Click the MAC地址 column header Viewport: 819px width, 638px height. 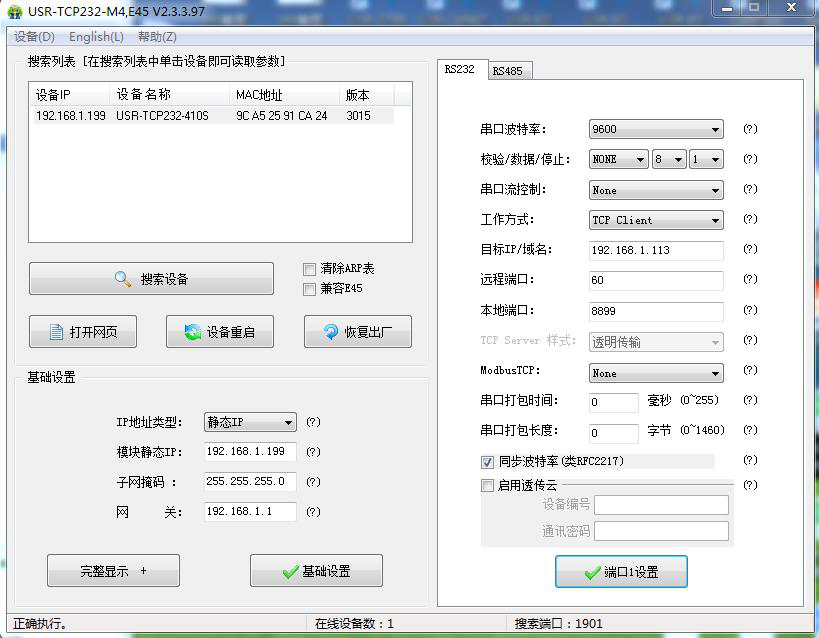pyautogui.click(x=285, y=95)
